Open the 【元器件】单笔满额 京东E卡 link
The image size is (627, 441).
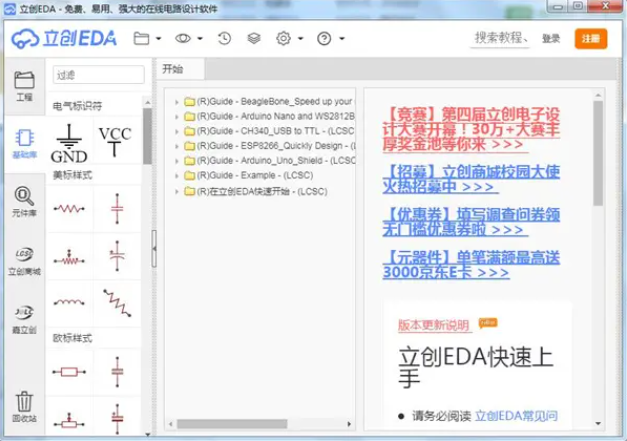click(471, 265)
